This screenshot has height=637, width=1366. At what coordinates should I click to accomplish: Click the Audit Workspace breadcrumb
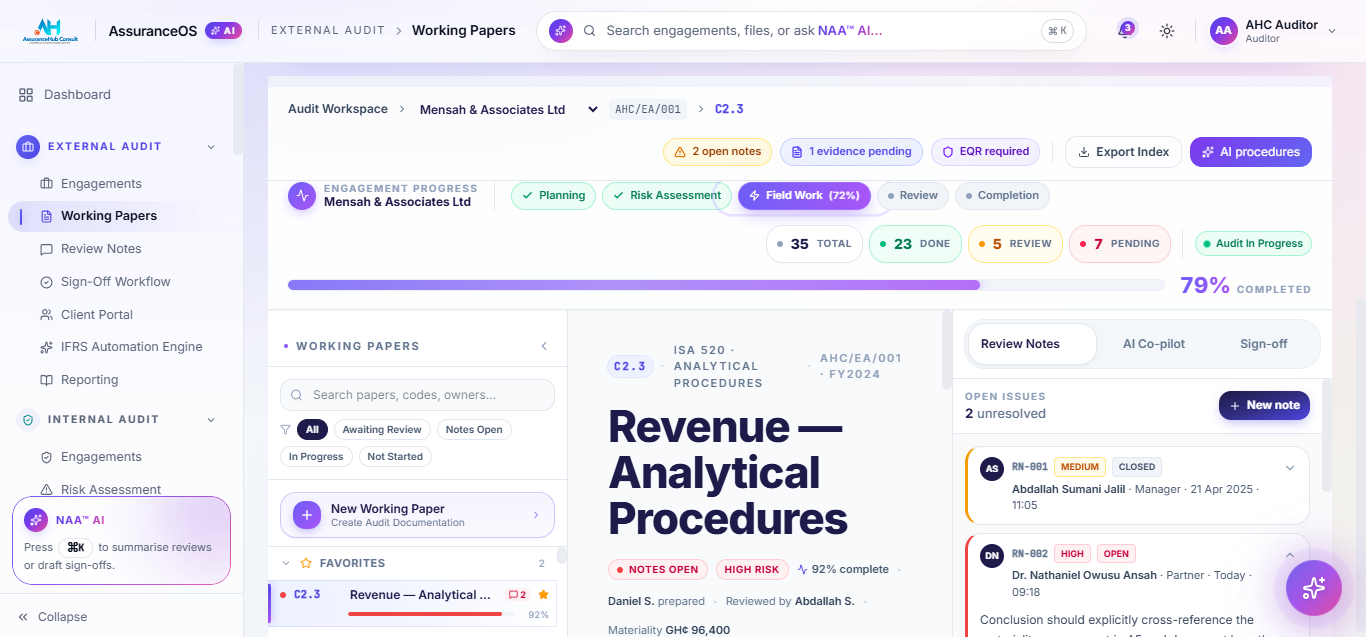338,110
